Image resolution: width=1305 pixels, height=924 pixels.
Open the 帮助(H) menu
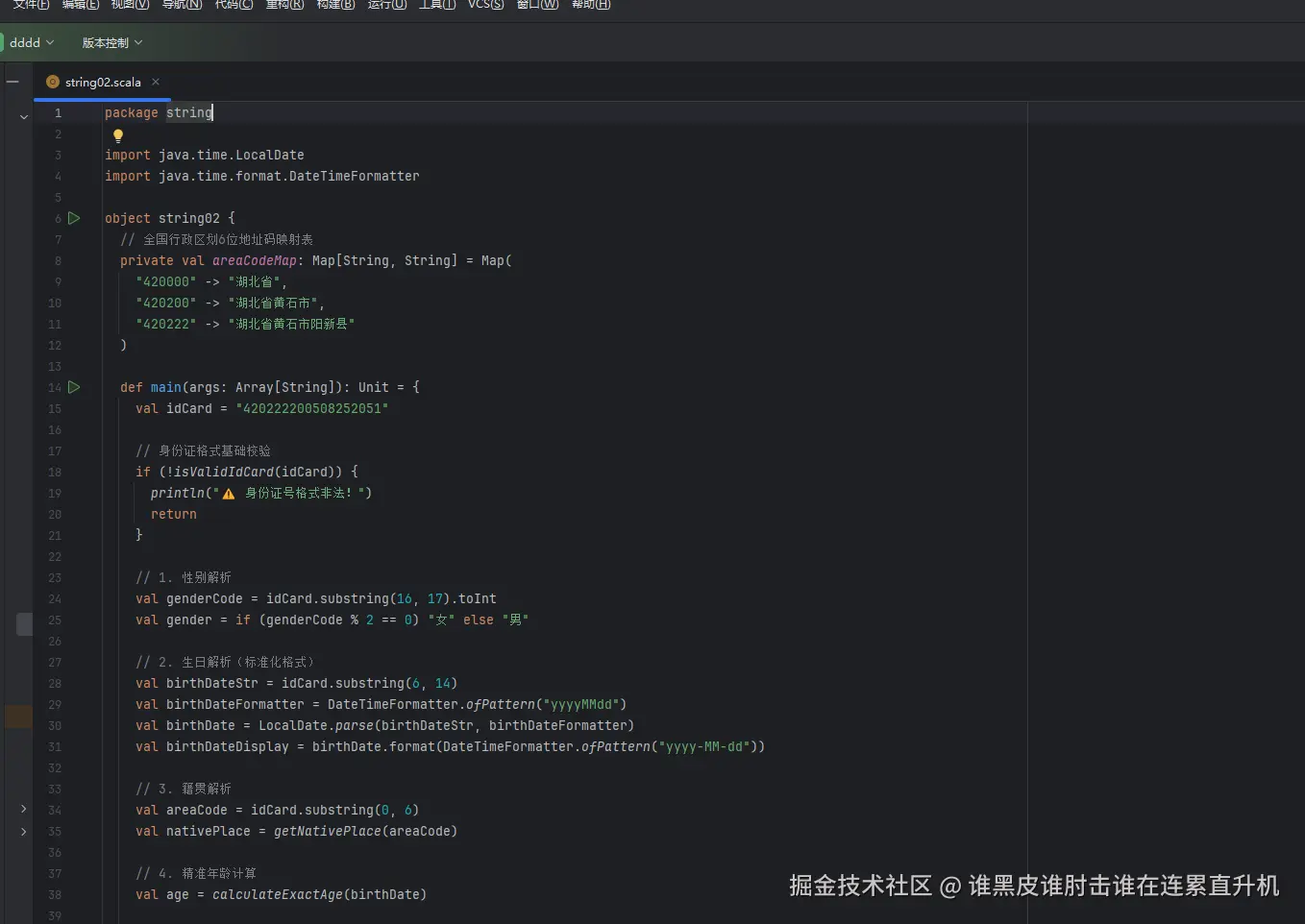(x=591, y=5)
